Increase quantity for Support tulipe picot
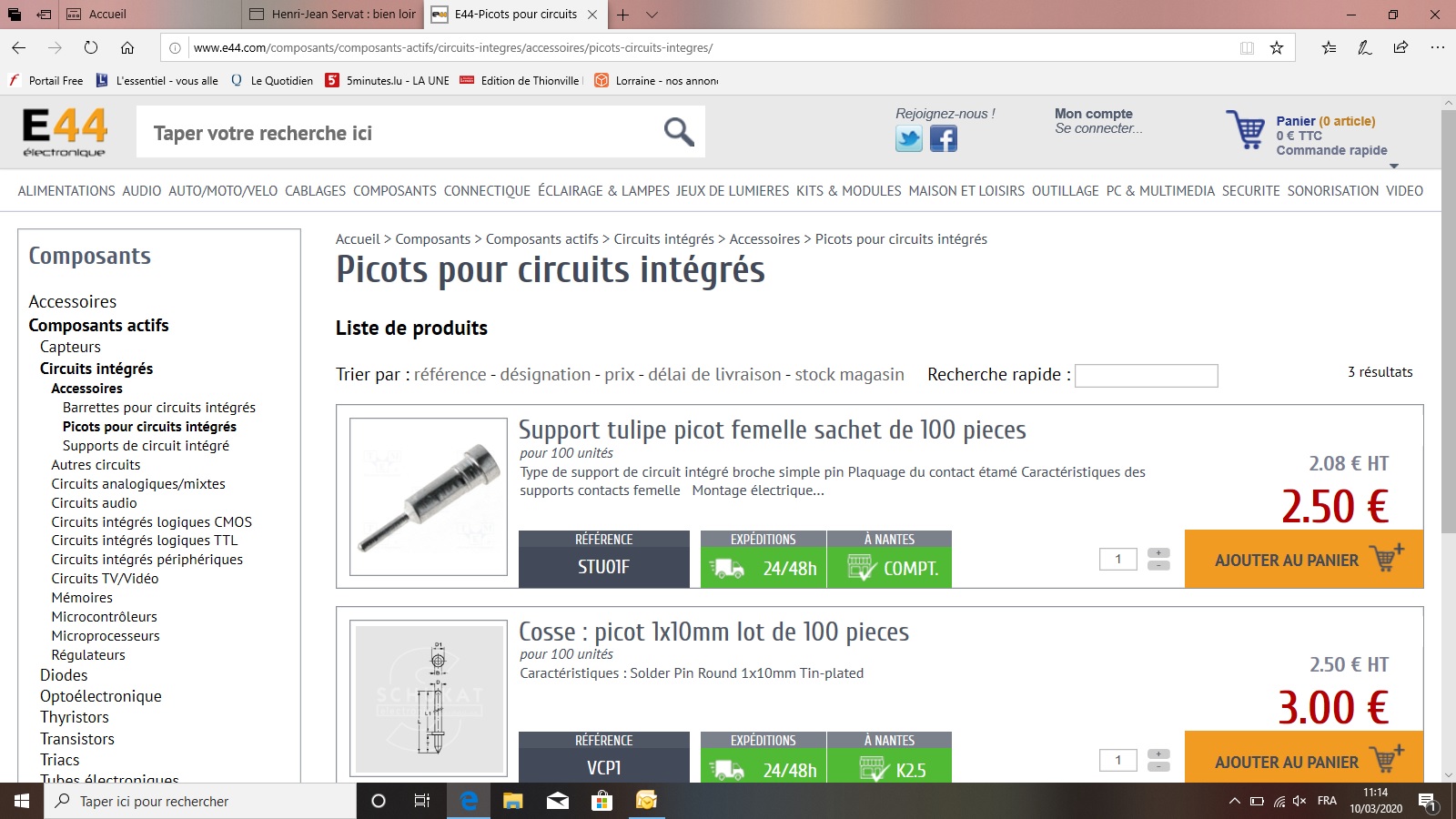Screen dimensions: 1456x819 click(x=1158, y=552)
